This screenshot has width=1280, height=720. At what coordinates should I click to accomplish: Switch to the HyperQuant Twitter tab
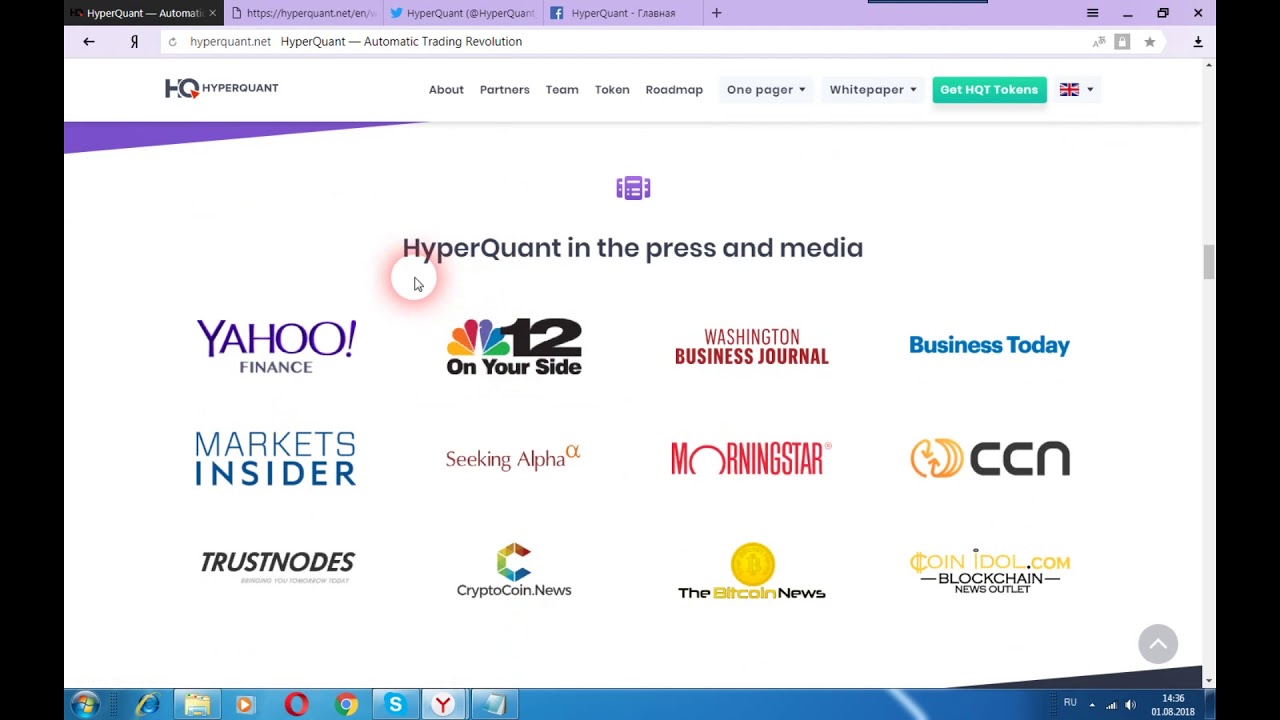coord(463,13)
